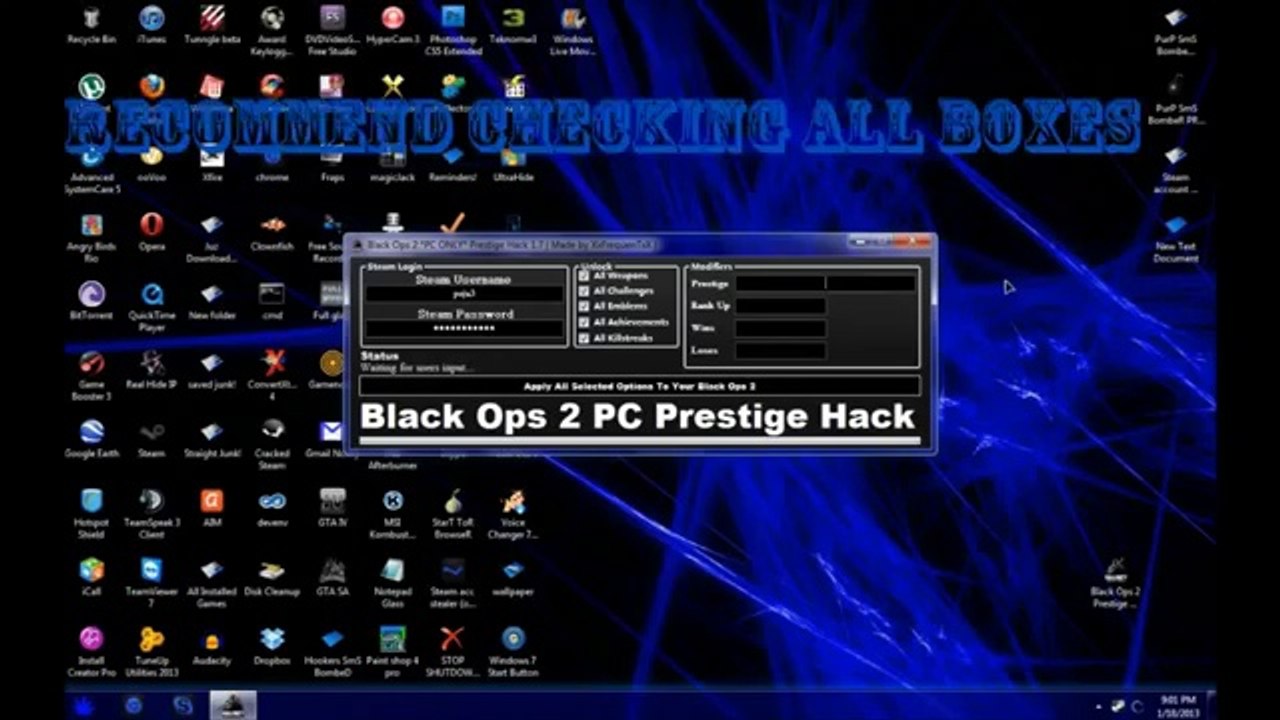Image resolution: width=1280 pixels, height=720 pixels.
Task: Click the system tray clock
Action: [1180, 705]
